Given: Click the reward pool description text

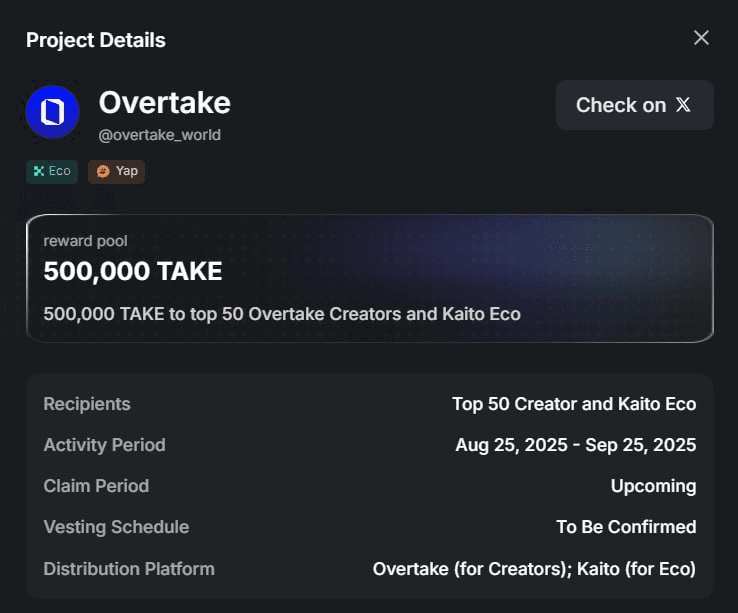Looking at the screenshot, I should (x=282, y=314).
